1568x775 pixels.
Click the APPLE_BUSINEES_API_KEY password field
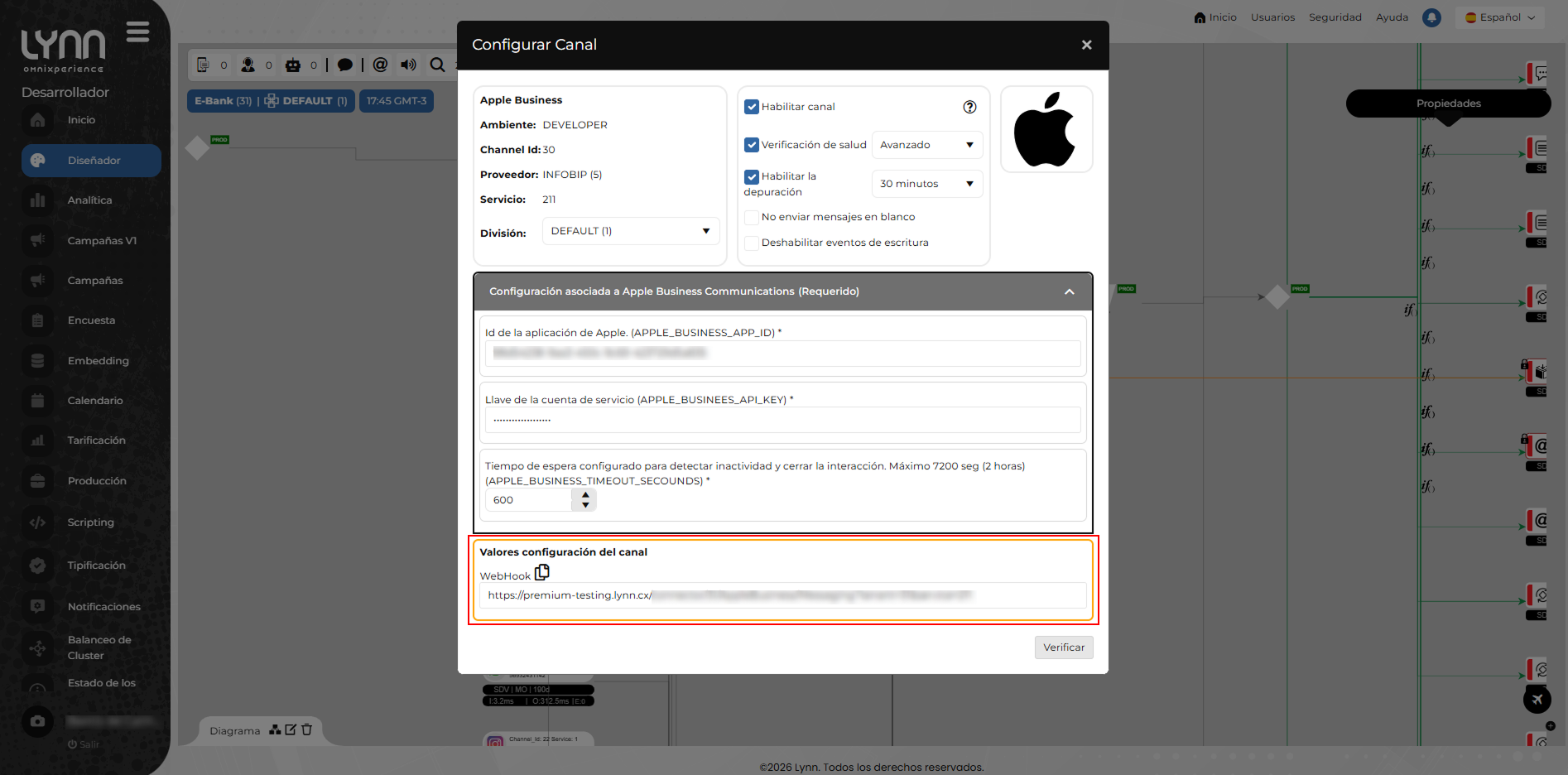(x=782, y=420)
